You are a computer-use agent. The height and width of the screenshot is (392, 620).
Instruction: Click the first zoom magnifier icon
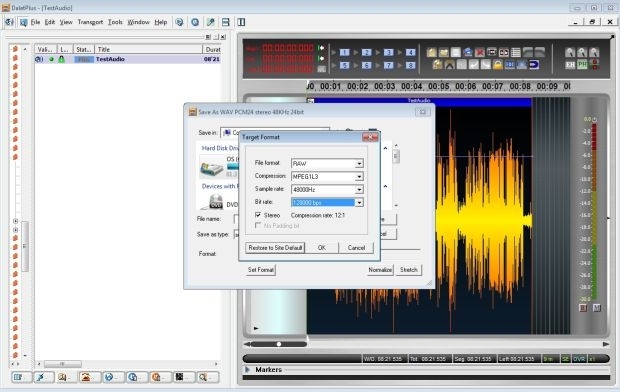pyautogui.click(x=570, y=52)
